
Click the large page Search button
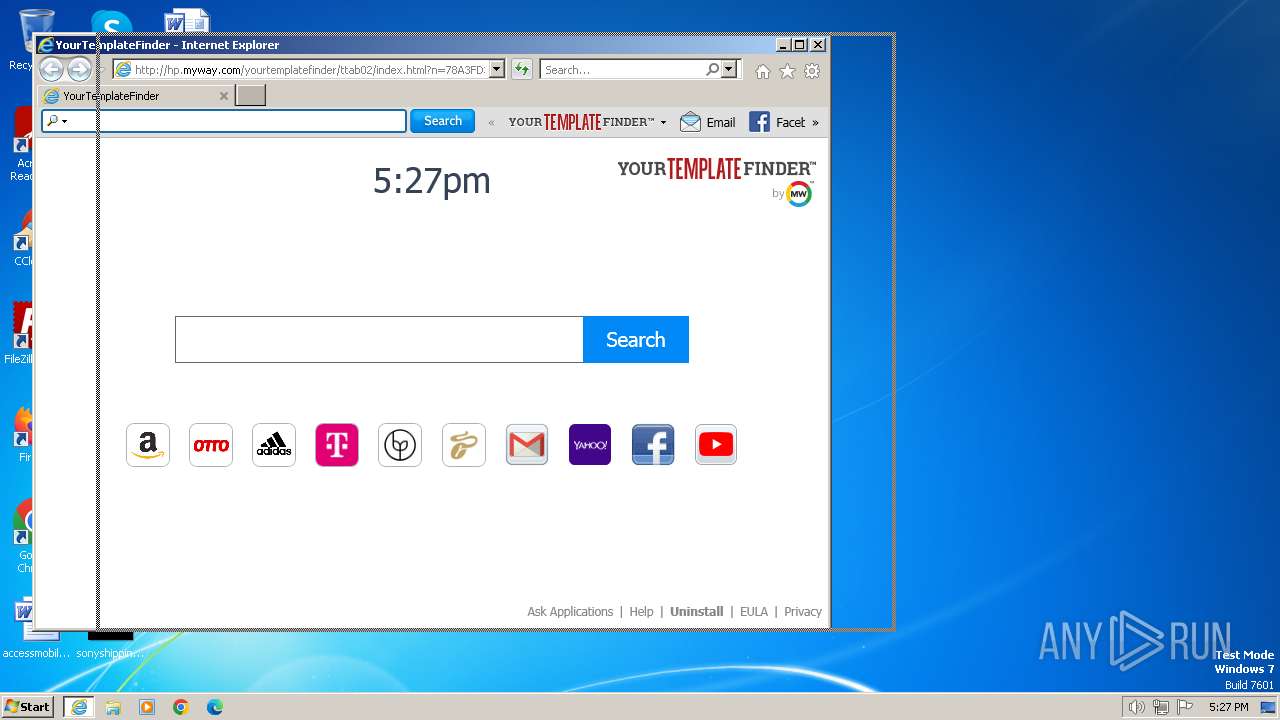pyautogui.click(x=636, y=339)
